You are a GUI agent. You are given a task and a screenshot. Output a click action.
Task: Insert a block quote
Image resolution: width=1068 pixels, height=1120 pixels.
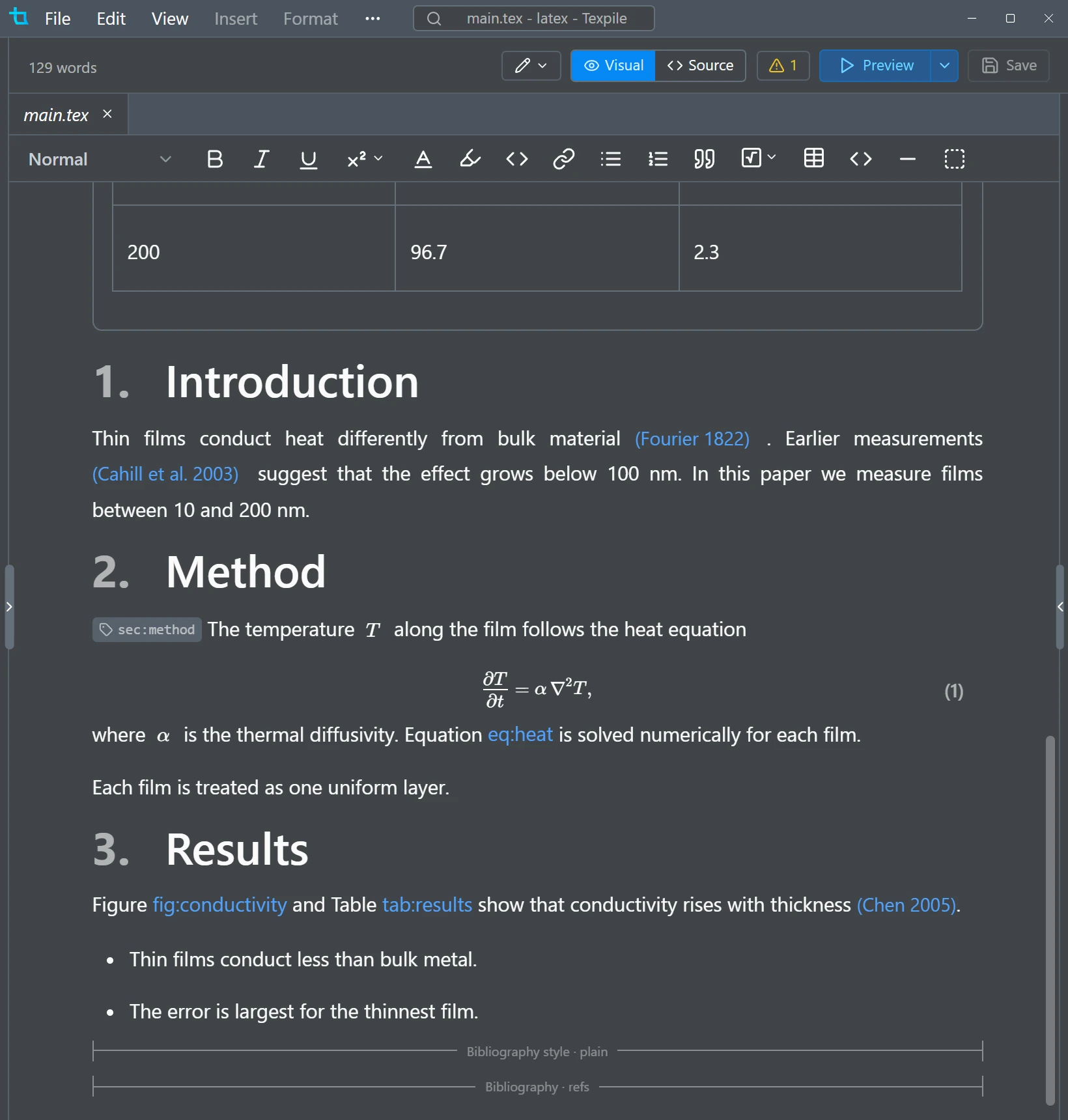coord(705,160)
